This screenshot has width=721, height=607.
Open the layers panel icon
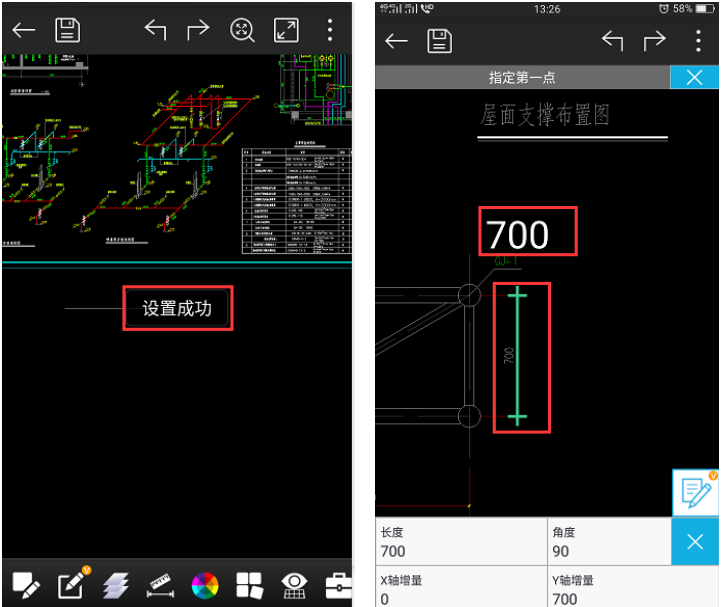coord(115,584)
